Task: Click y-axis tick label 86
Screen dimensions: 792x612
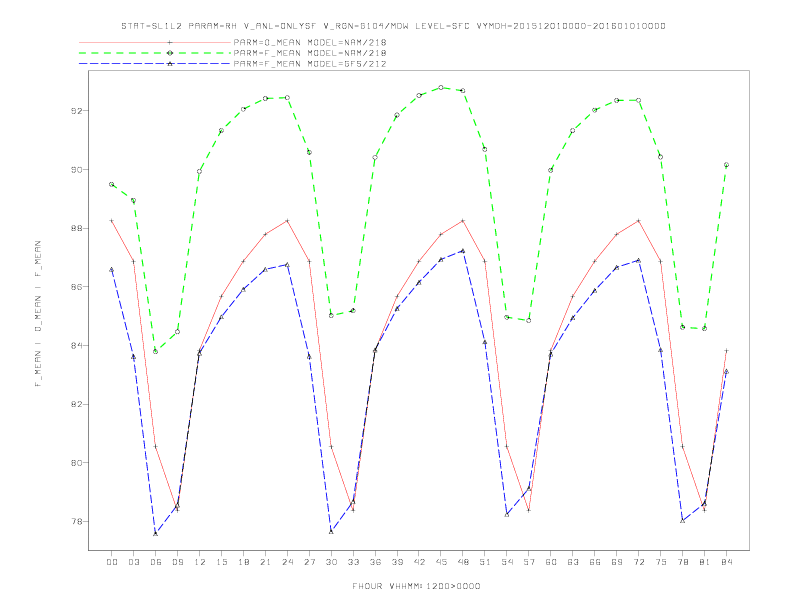Action: pyautogui.click(x=76, y=287)
